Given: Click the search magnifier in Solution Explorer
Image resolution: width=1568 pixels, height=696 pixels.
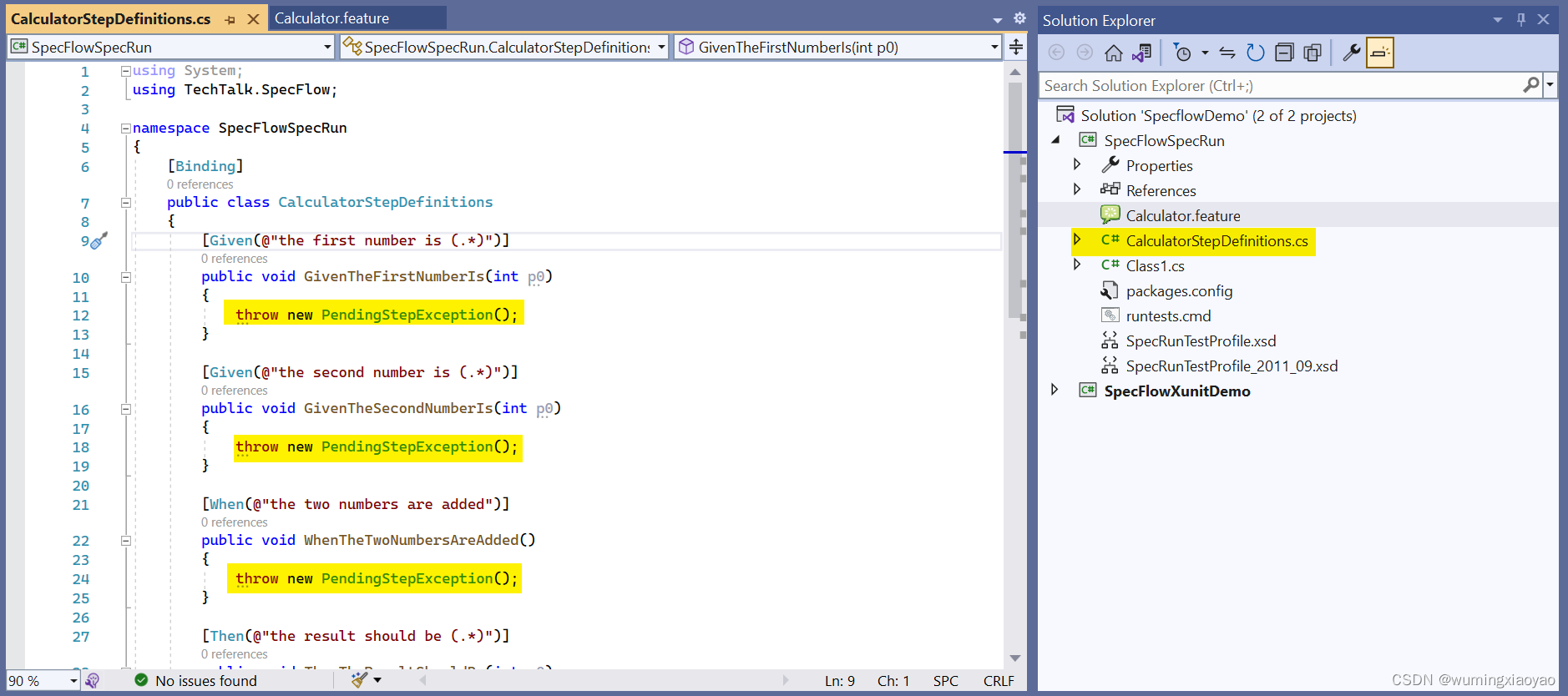Looking at the screenshot, I should 1531,85.
